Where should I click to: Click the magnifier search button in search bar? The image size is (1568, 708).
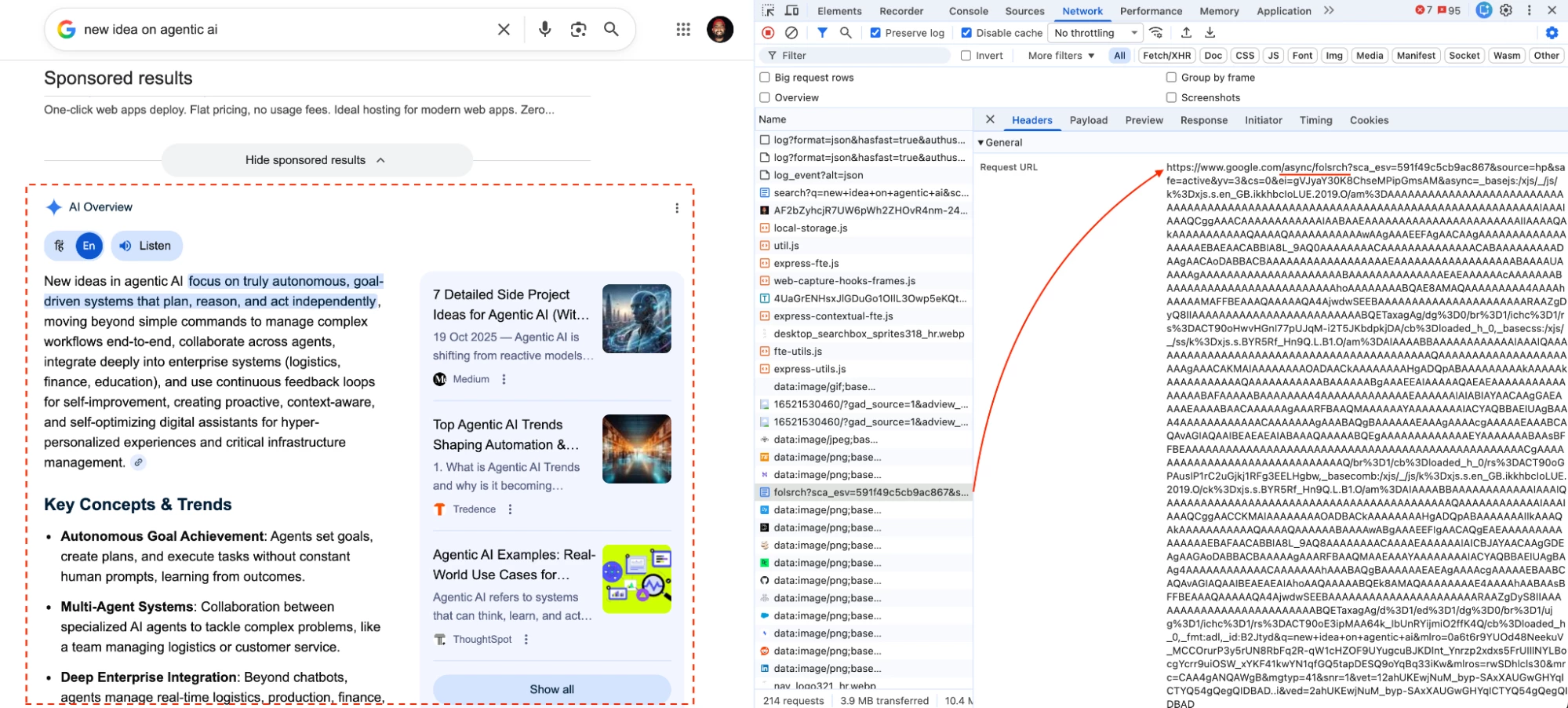coord(611,30)
